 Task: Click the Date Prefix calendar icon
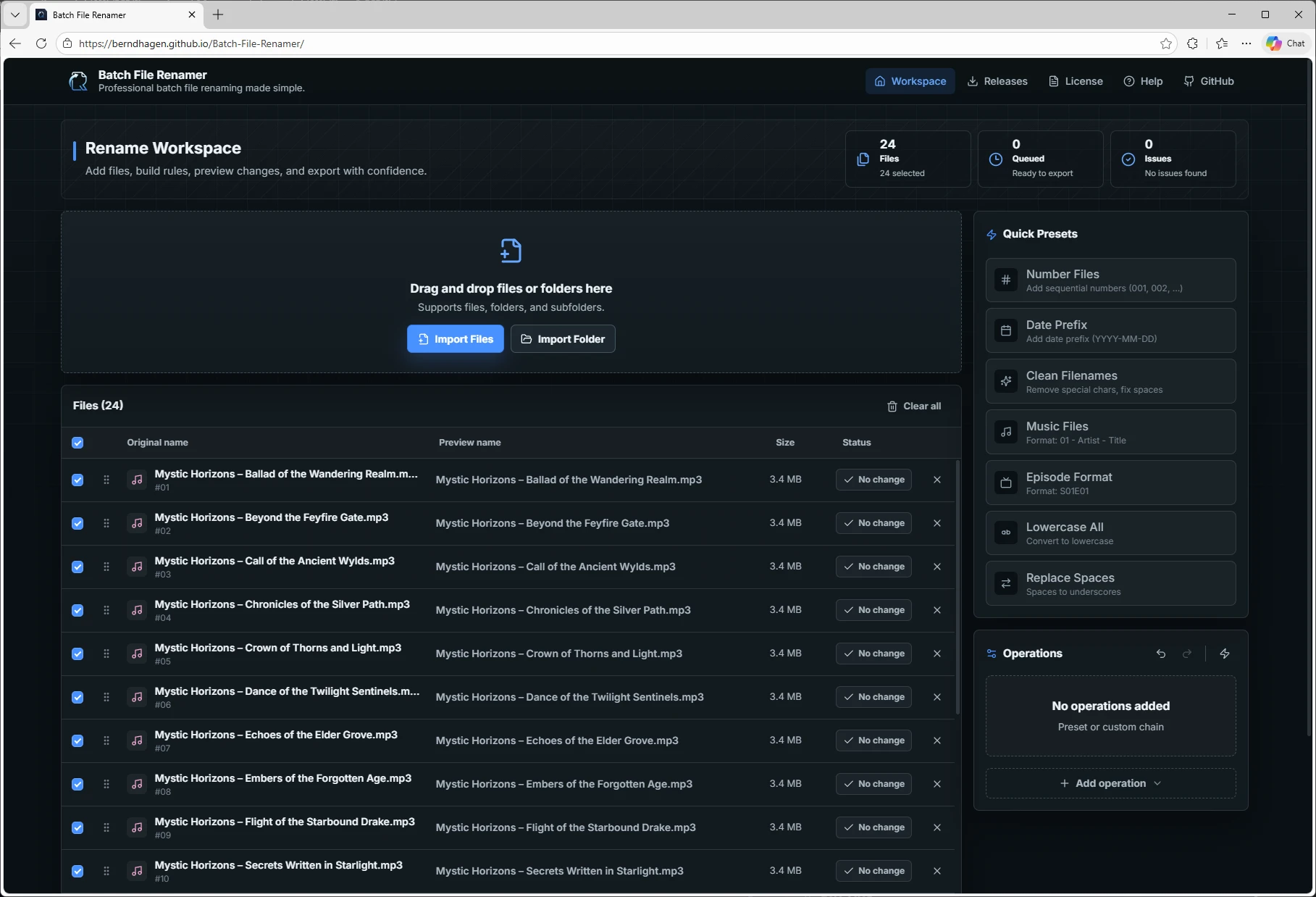tap(1006, 330)
